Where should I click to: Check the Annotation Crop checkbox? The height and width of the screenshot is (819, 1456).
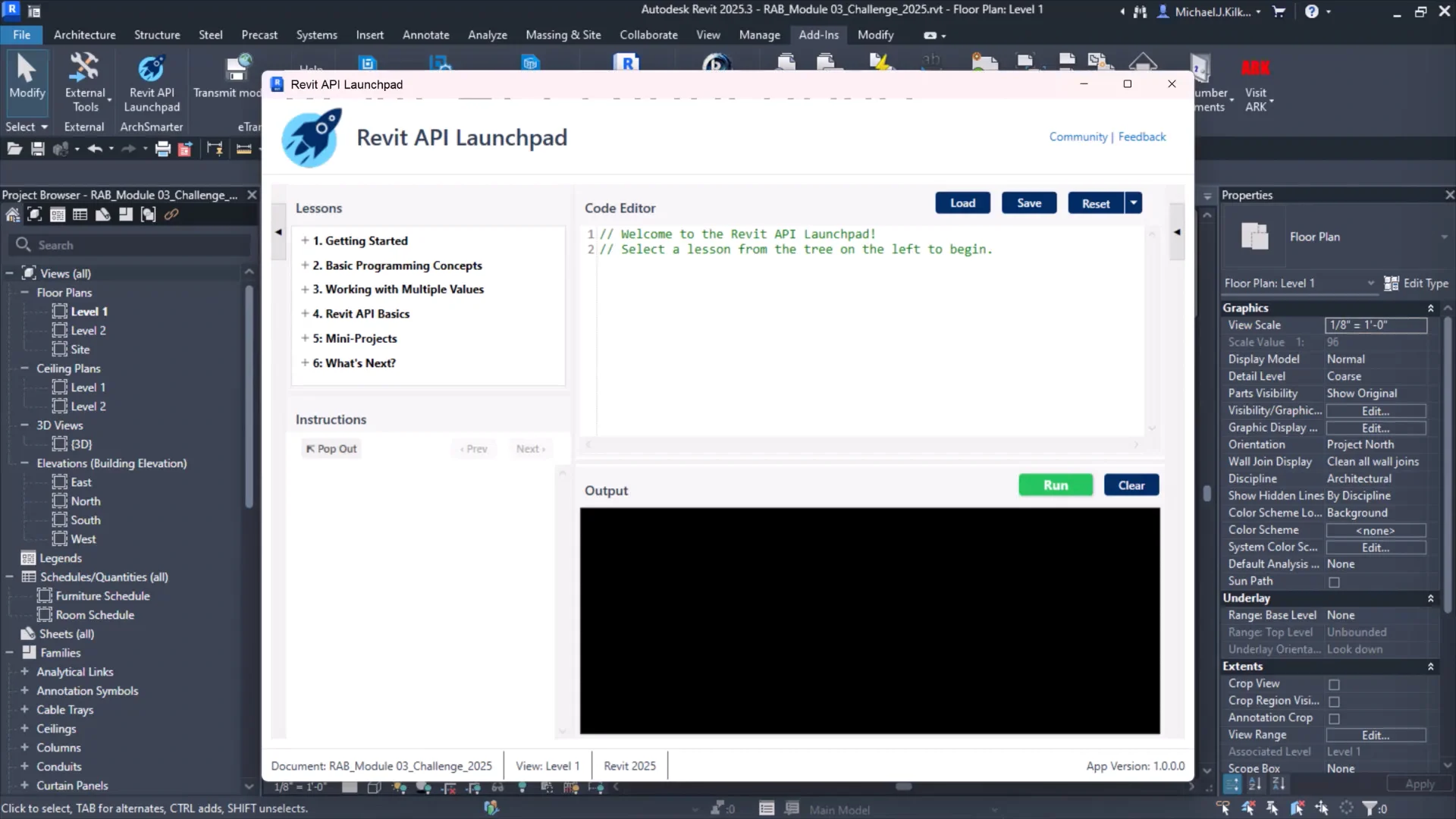coord(1334,719)
